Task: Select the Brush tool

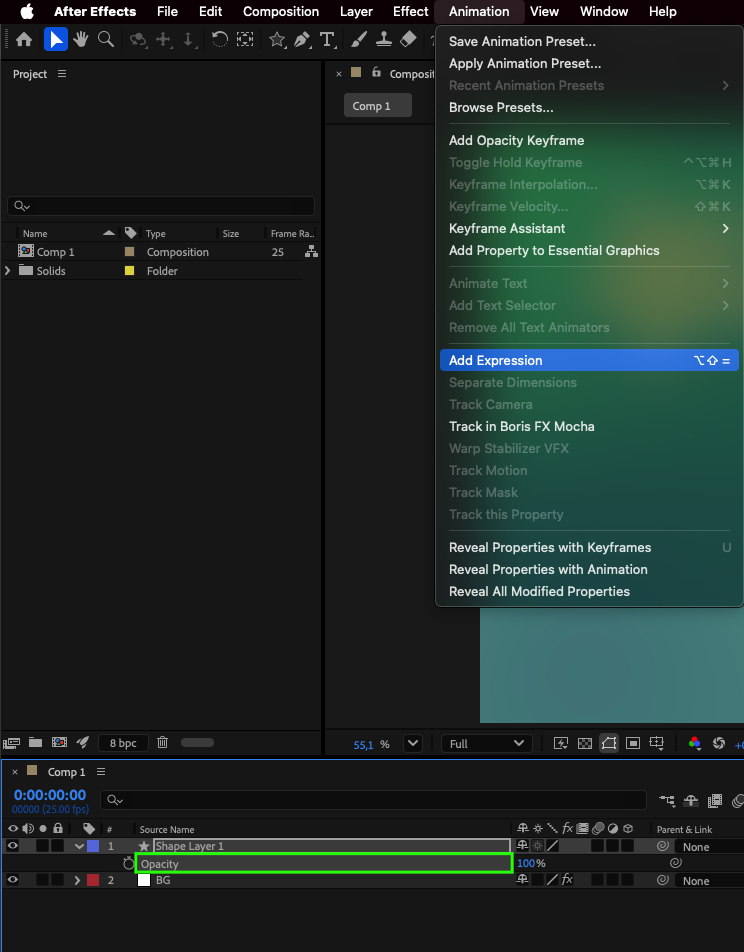Action: tap(359, 40)
